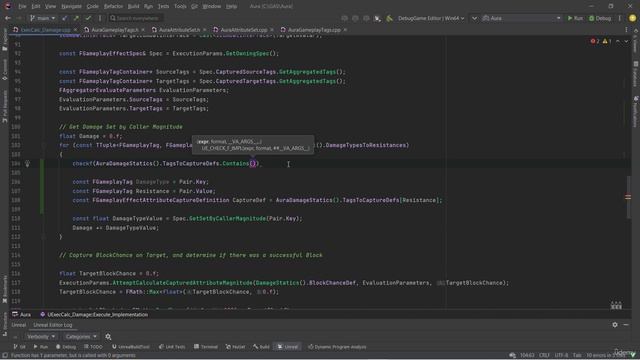Click the yellow profile avatar icon
The height and width of the screenshot is (360, 640).
tap(632, 18)
